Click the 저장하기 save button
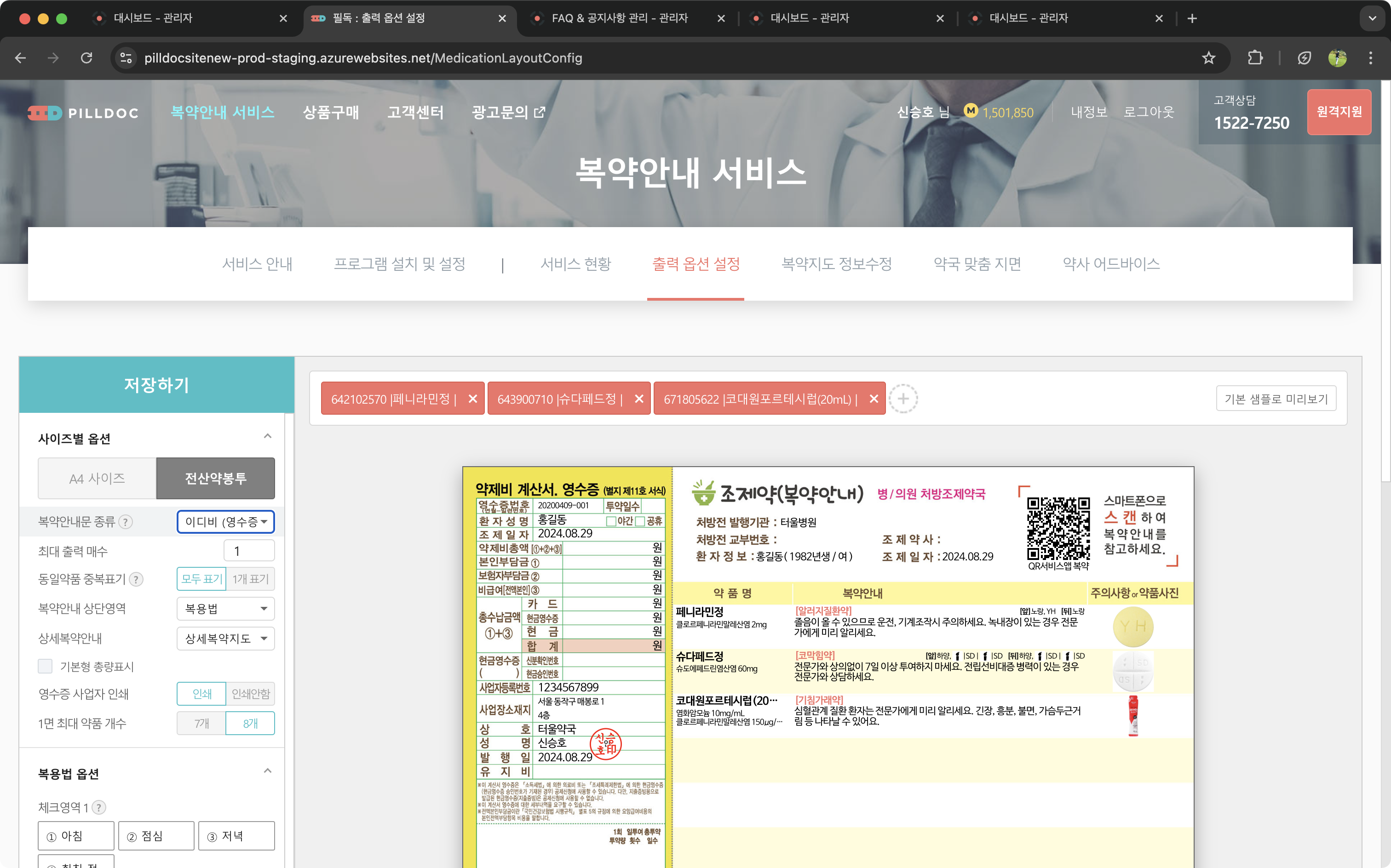1391x868 pixels. tap(156, 385)
